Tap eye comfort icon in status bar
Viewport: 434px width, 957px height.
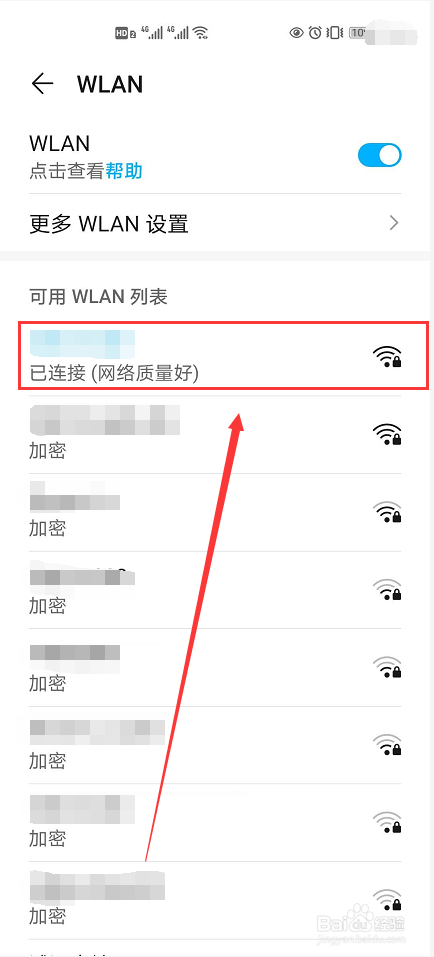click(297, 32)
